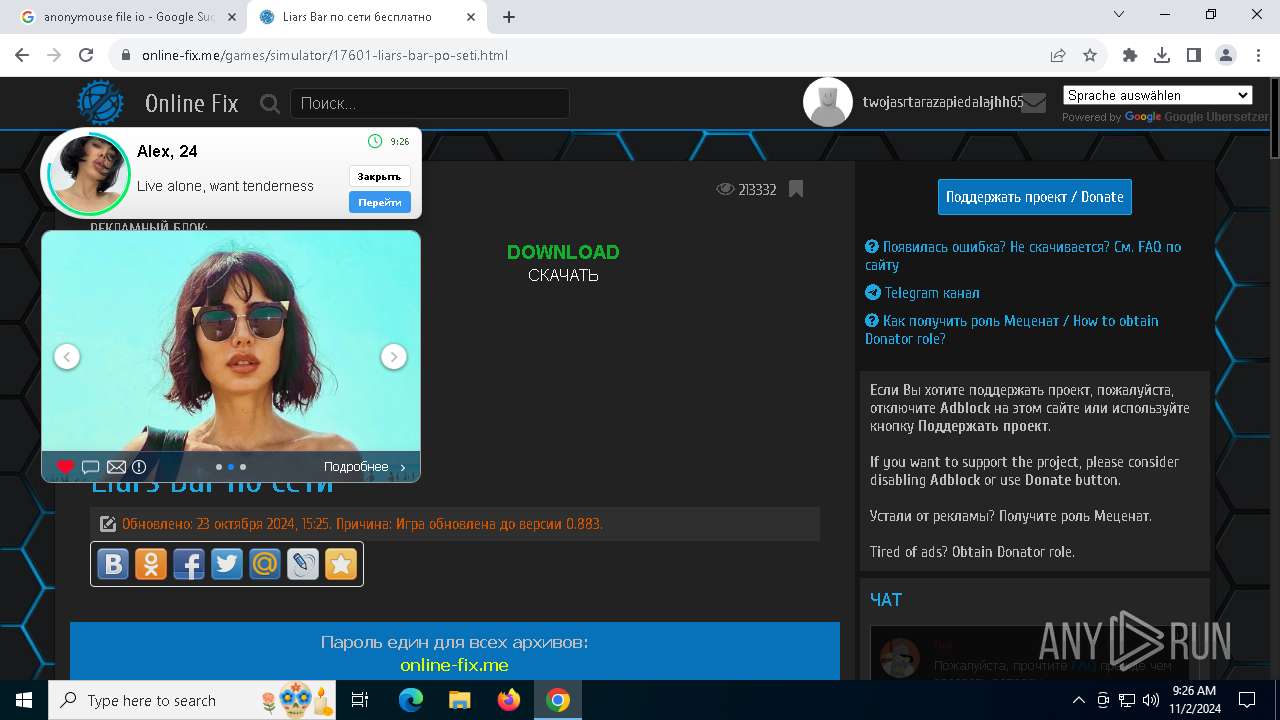The width and height of the screenshot is (1280, 720).
Task: Click the Online Fix gear logo
Action: tap(101, 103)
